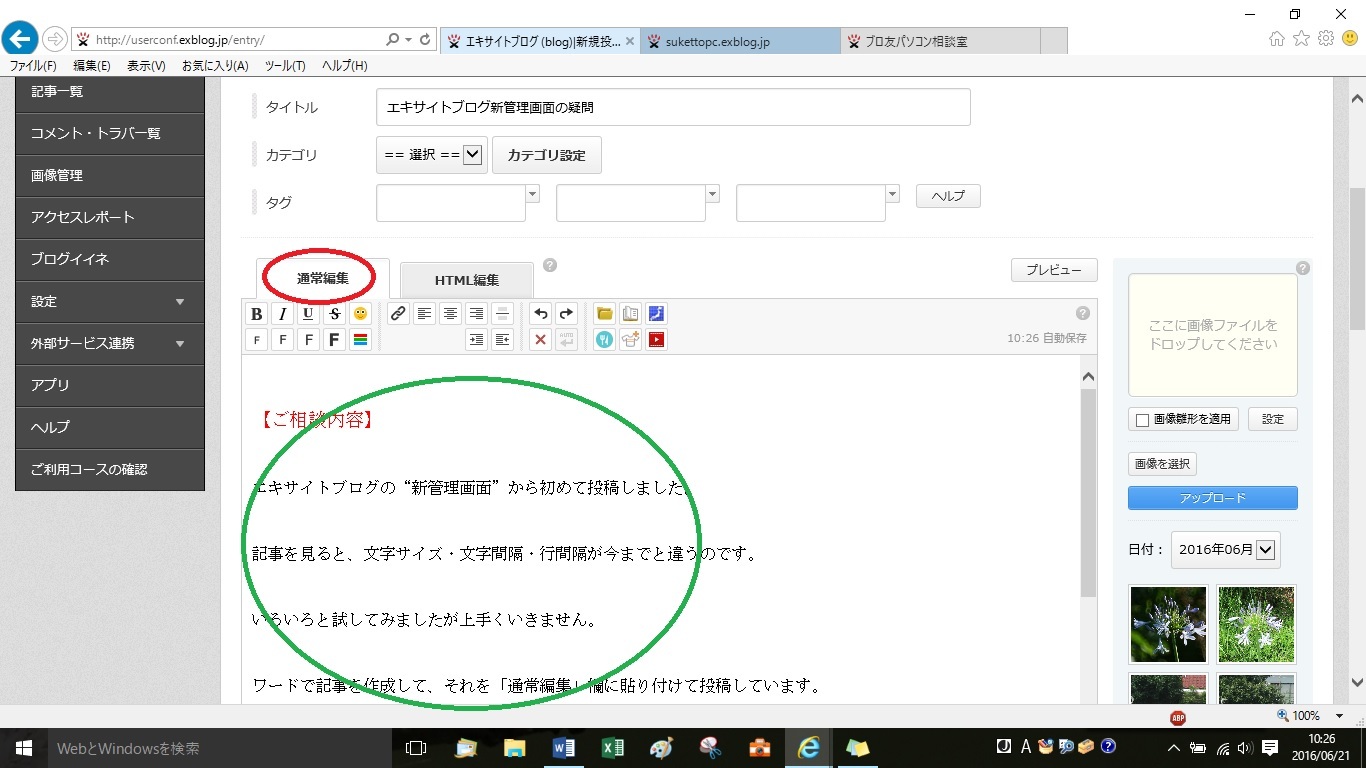The height and width of the screenshot is (768, 1366).
Task: Switch to the sukettopc.exblog.jp browser tab
Action: click(x=740, y=41)
